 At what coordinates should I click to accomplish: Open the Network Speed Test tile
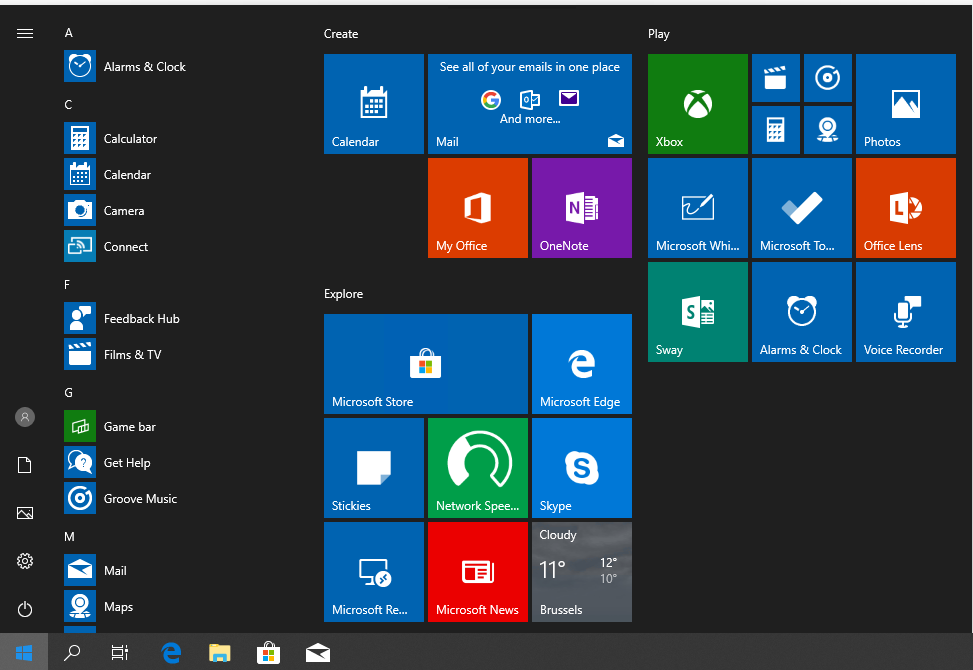(478, 468)
